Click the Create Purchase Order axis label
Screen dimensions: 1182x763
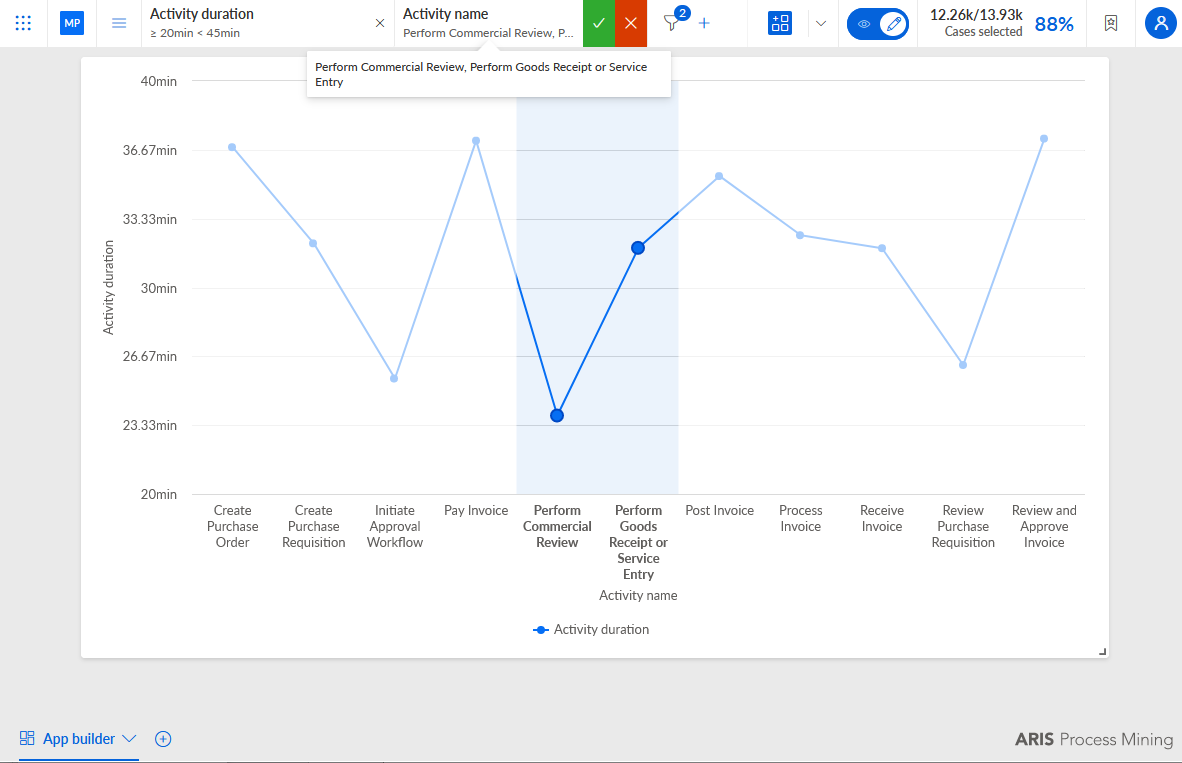coord(232,526)
